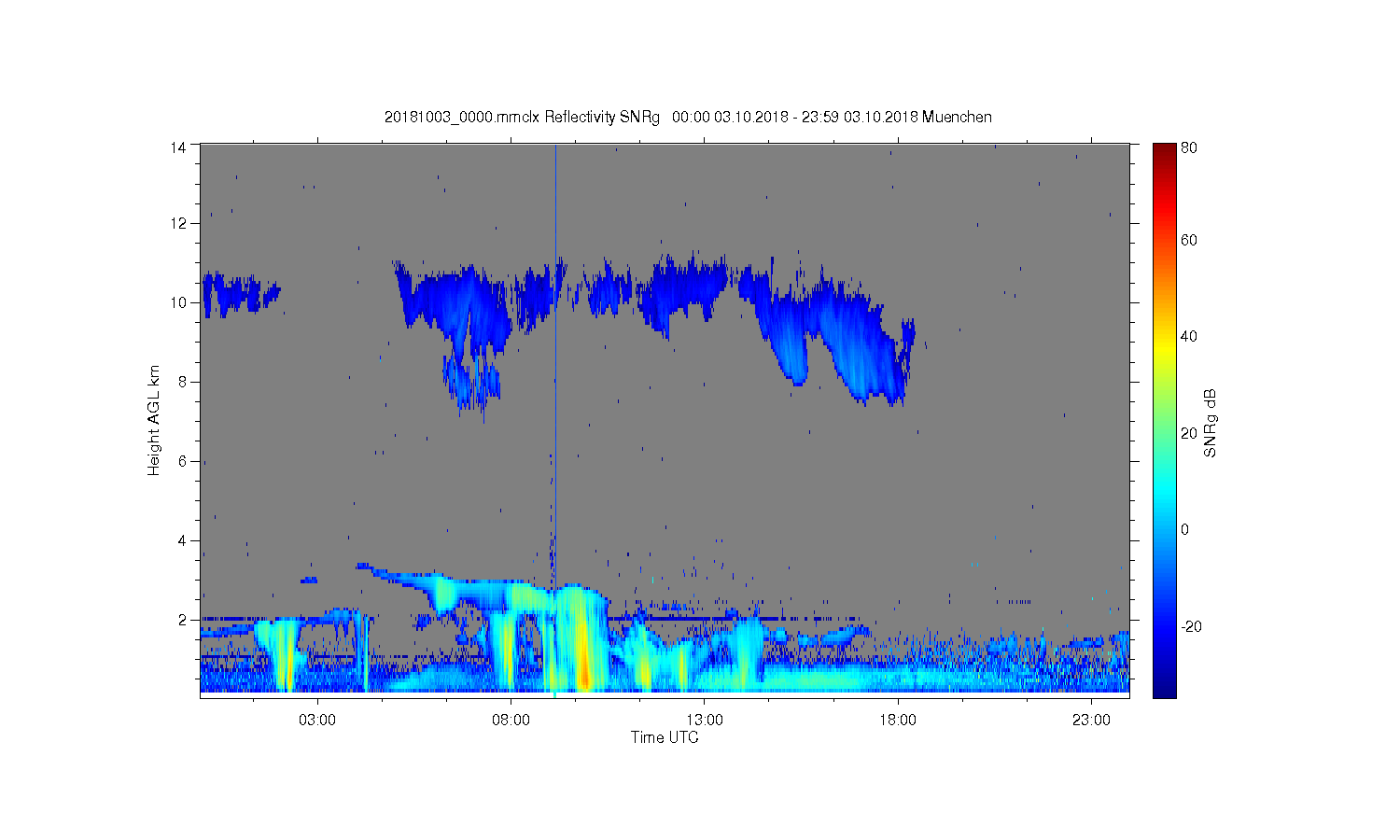Click the dark blue bottom of the colorbar
Image resolution: width=1400 pixels, height=840 pixels.
click(x=1164, y=686)
